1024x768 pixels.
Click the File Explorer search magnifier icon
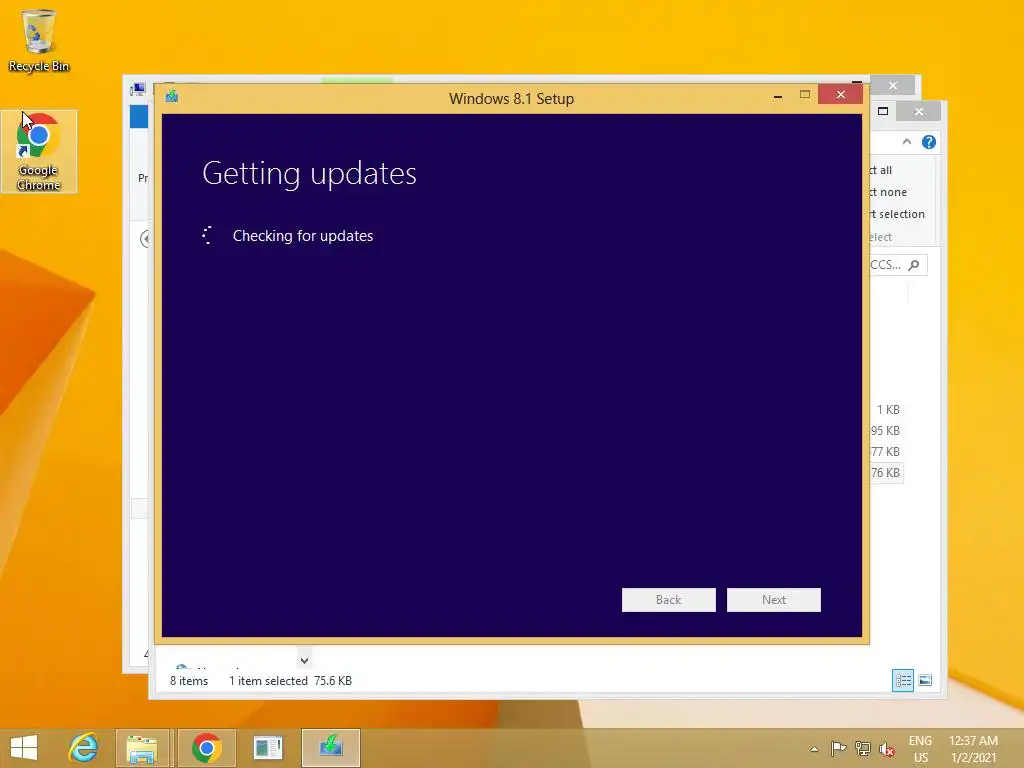(914, 264)
